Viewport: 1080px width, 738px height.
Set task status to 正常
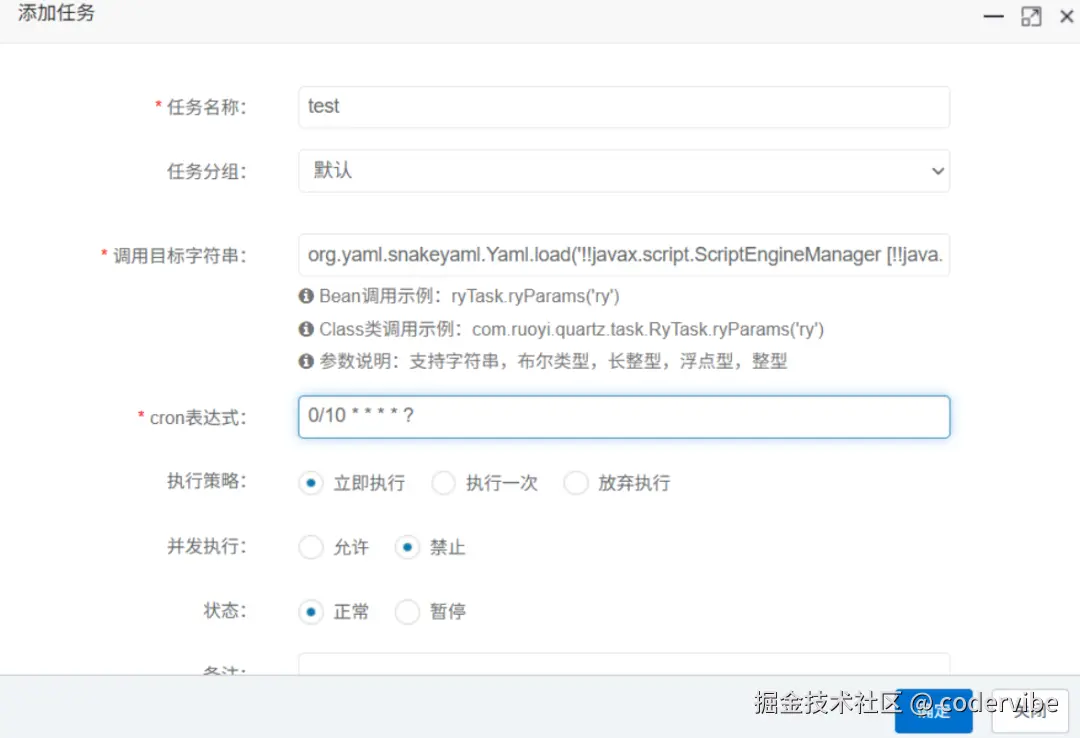click(x=311, y=612)
